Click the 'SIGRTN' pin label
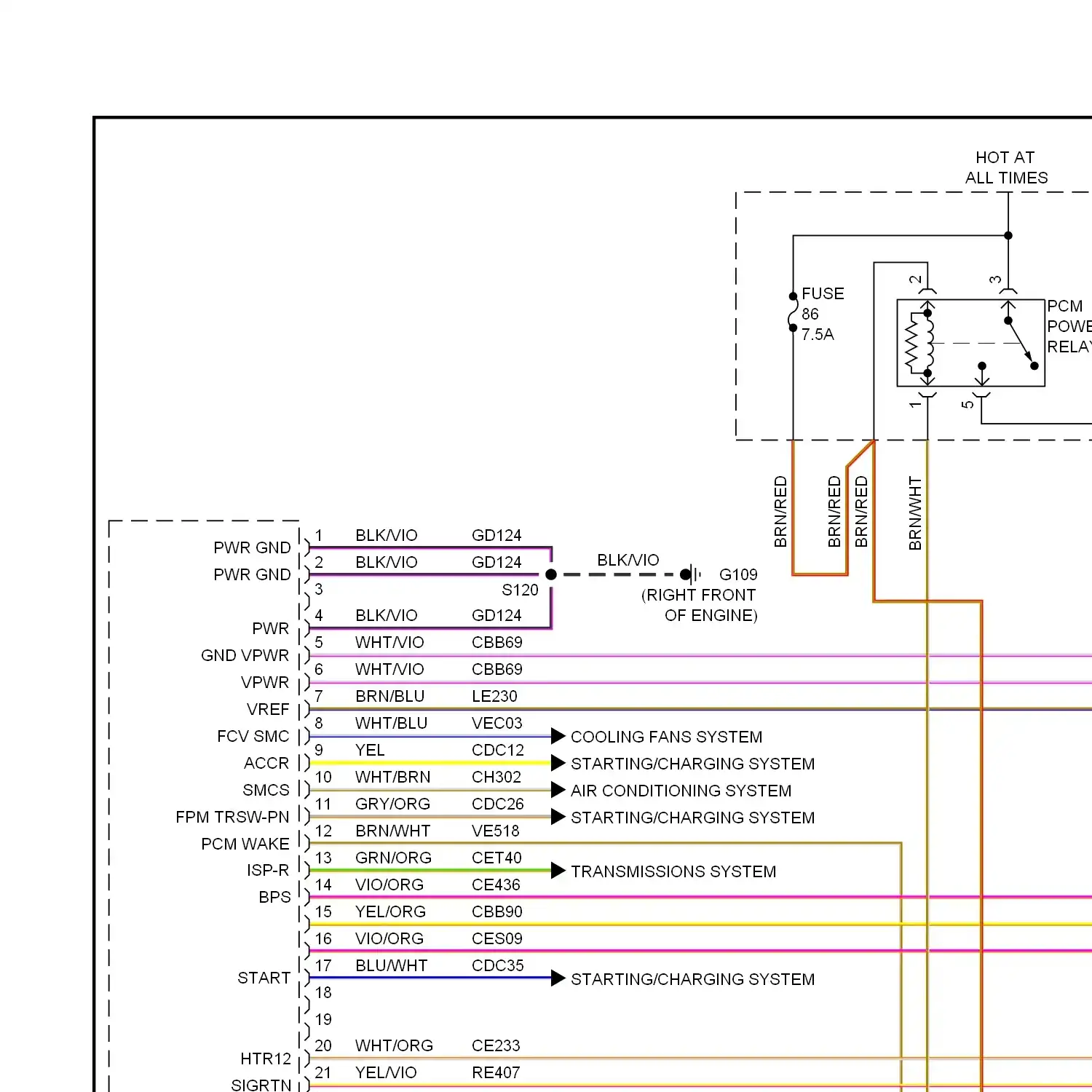 (x=261, y=1085)
